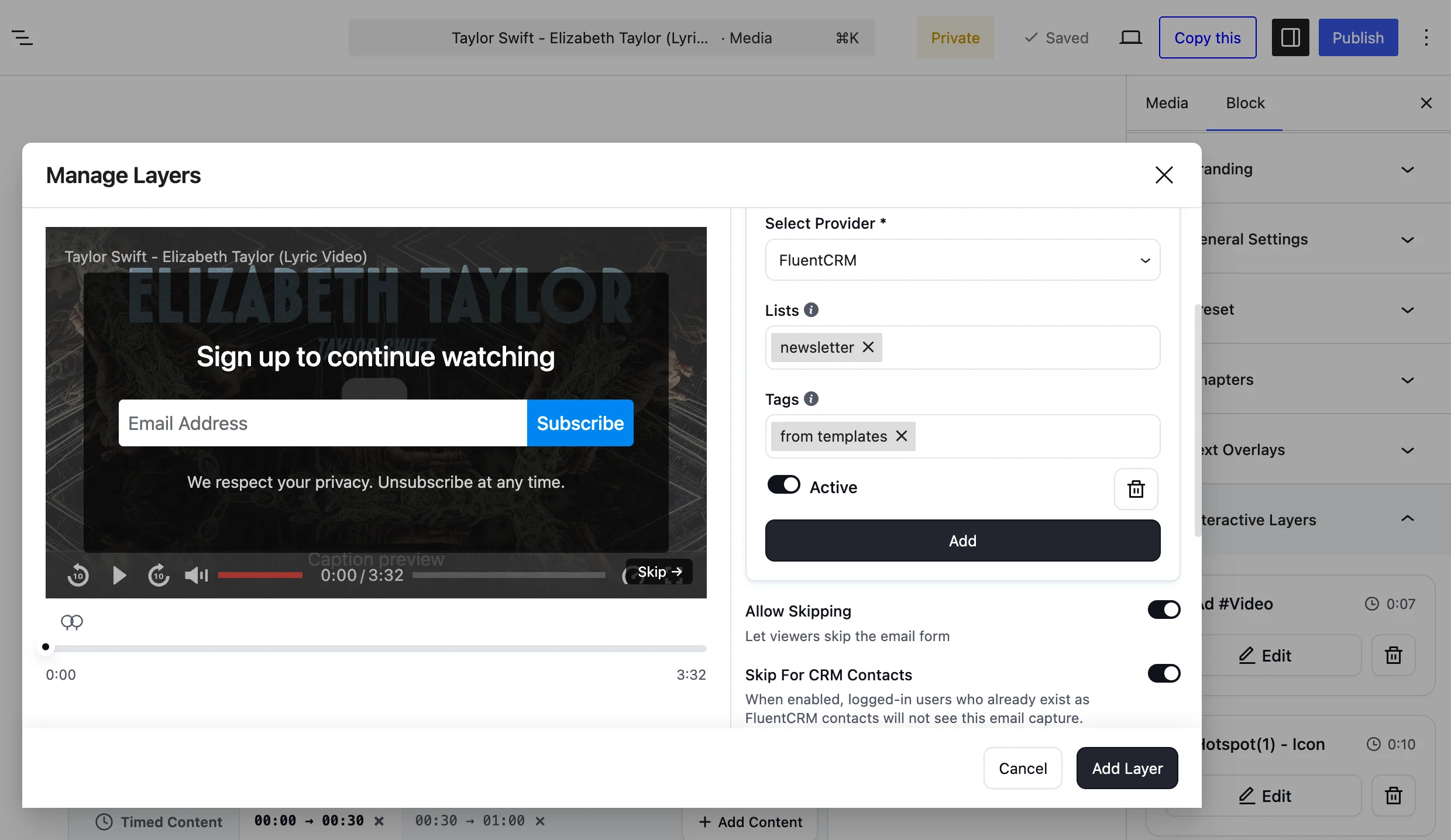Viewport: 1451px width, 840px height.
Task: Remove 00:30 → 01:00 timed content
Action: 540,821
